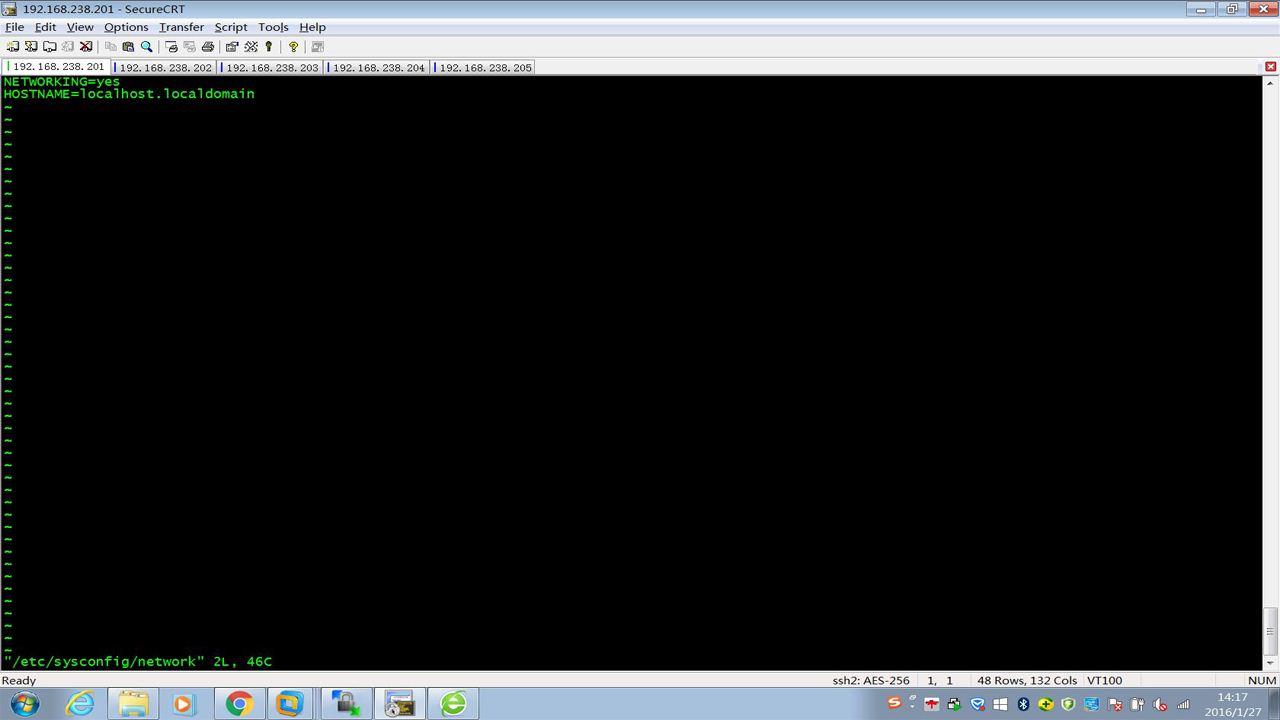Viewport: 1280px width, 720px height.
Task: Click the Connect in Tab icon
Action: point(49,47)
